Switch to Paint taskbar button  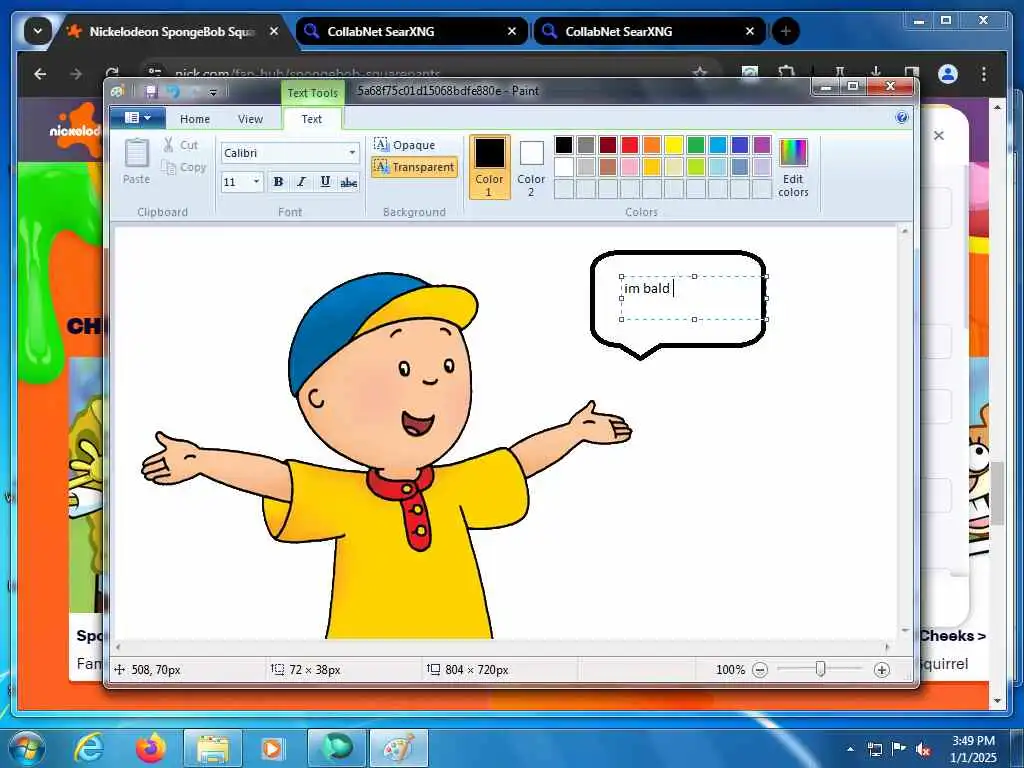[399, 748]
